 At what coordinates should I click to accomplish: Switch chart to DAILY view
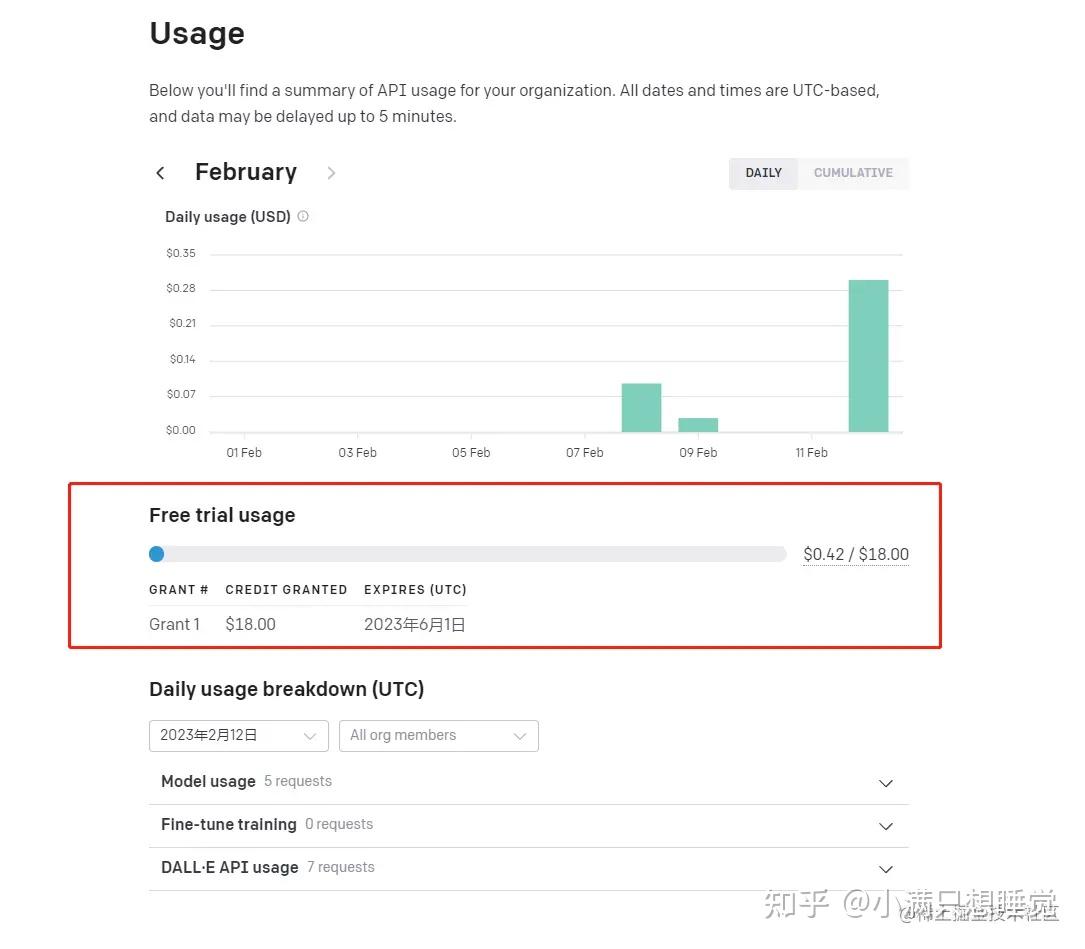[x=763, y=173]
